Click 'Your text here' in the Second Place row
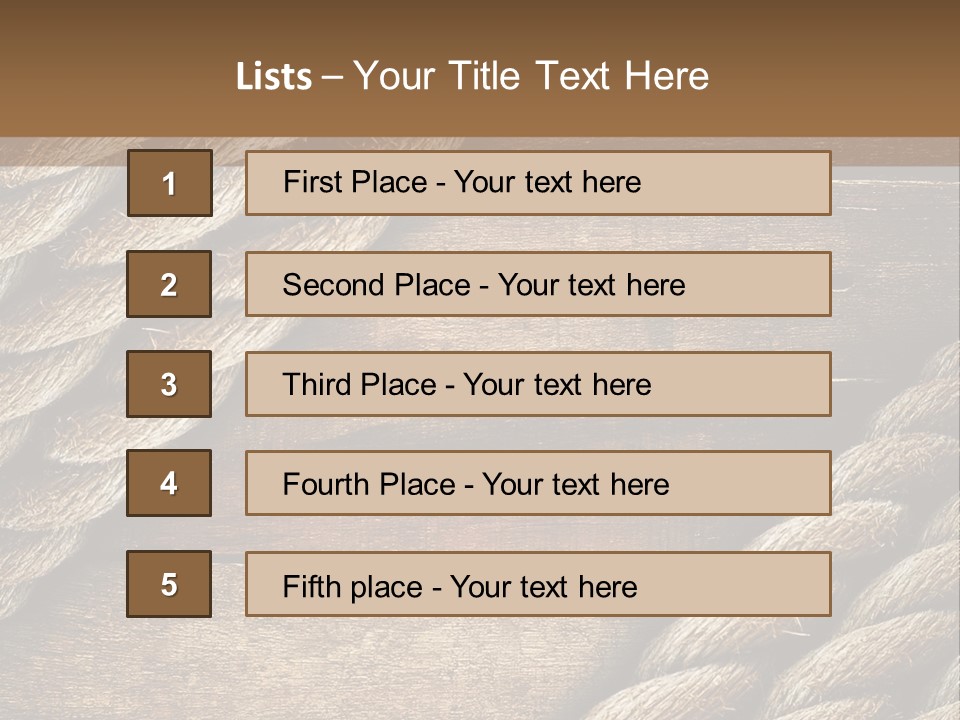Screen dimensions: 960x720 (x=591, y=285)
